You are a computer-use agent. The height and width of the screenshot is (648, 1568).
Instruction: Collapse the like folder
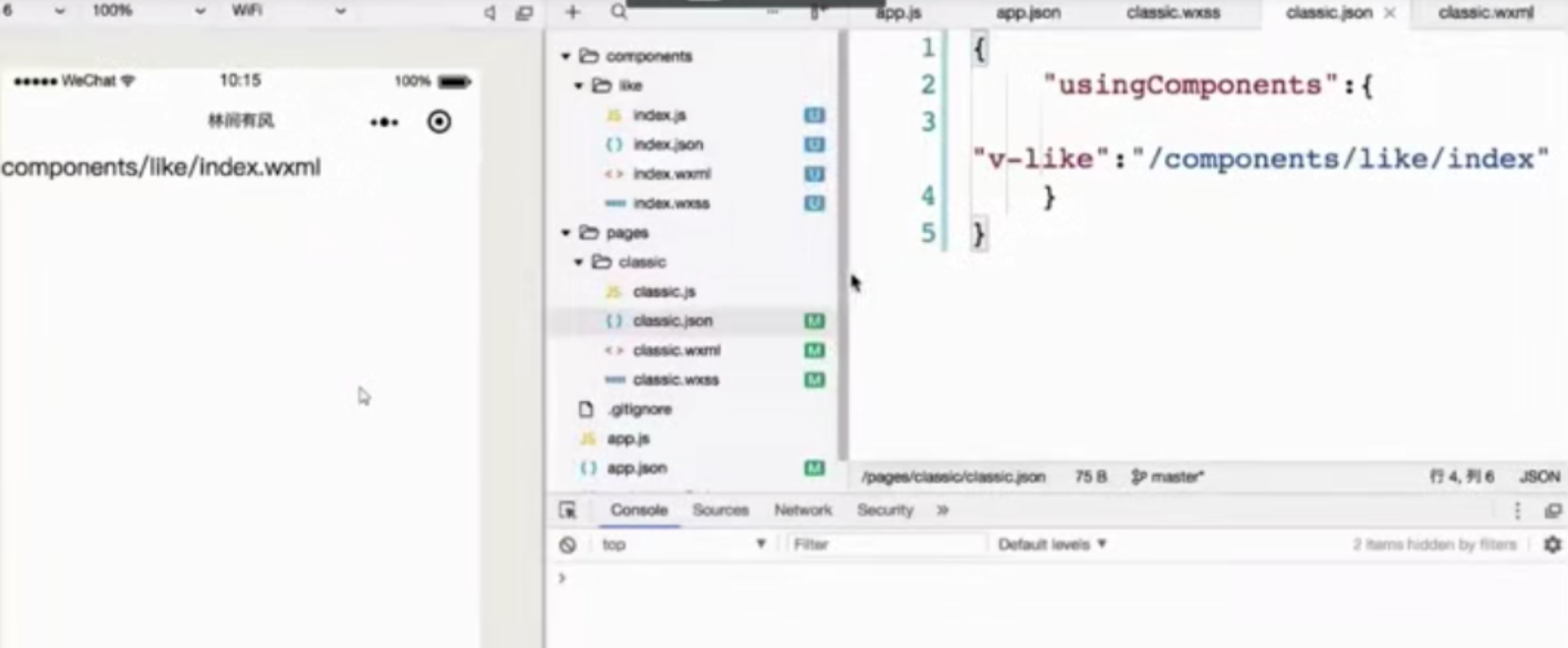[579, 86]
